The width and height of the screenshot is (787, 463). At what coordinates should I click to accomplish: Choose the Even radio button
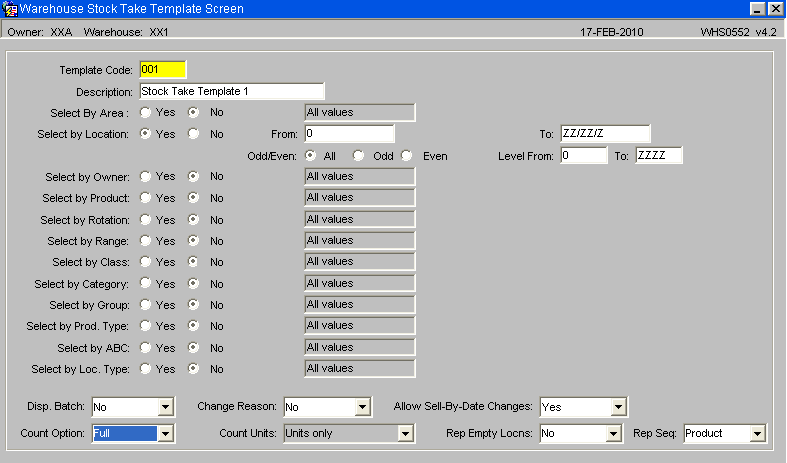[407, 156]
